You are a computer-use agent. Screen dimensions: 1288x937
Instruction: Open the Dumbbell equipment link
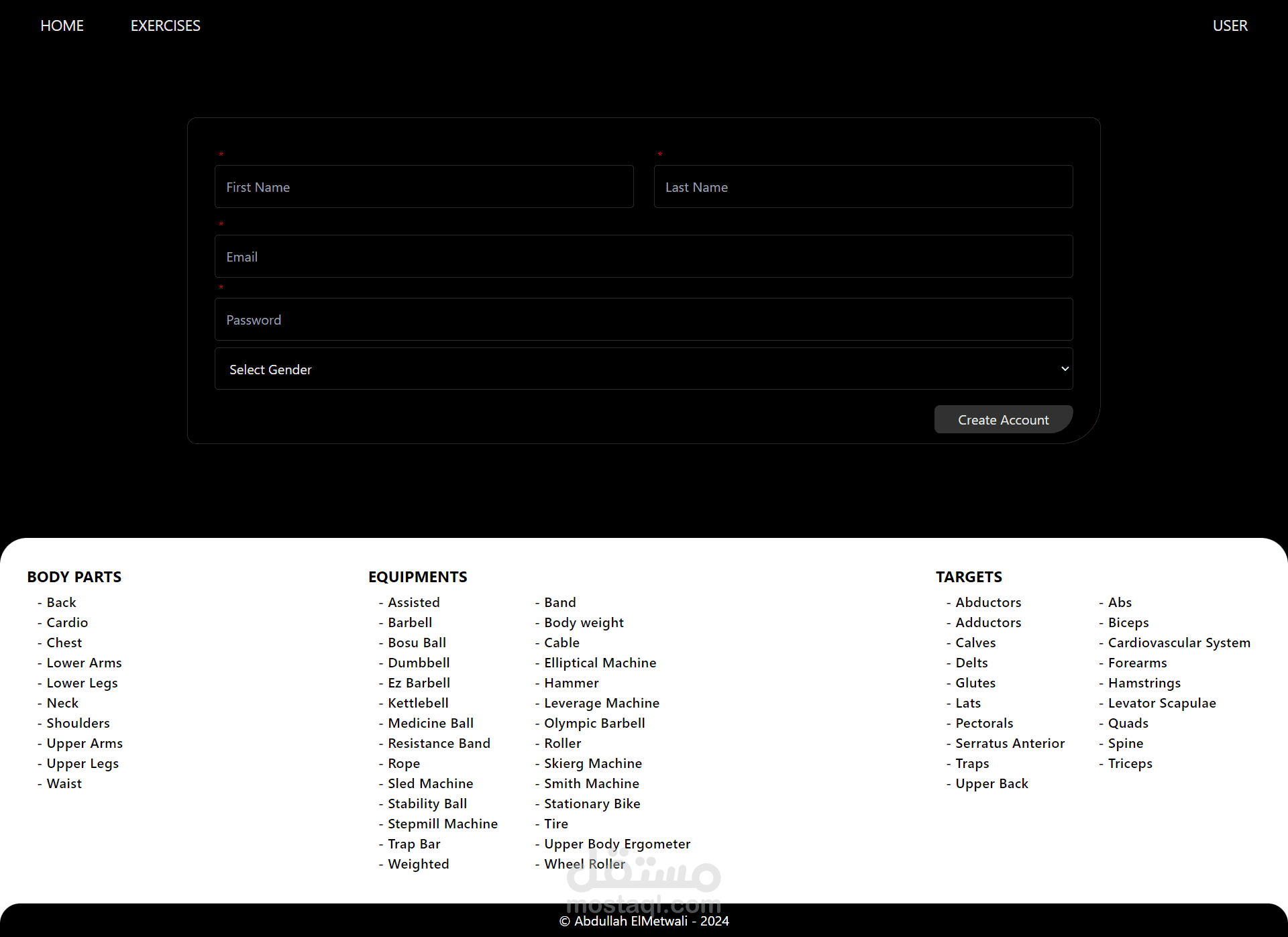[x=419, y=663]
